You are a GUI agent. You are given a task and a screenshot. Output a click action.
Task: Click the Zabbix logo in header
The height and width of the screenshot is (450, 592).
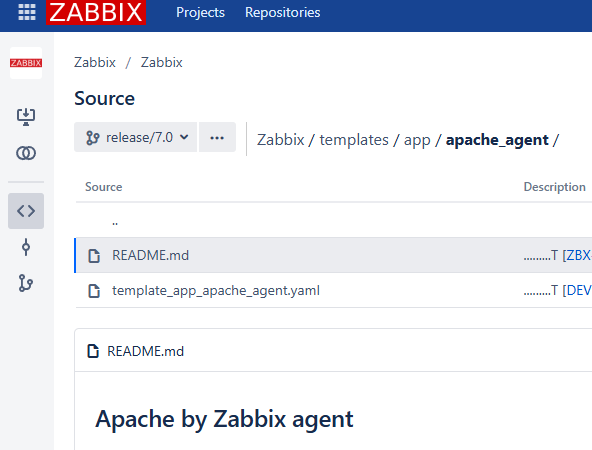tap(96, 12)
